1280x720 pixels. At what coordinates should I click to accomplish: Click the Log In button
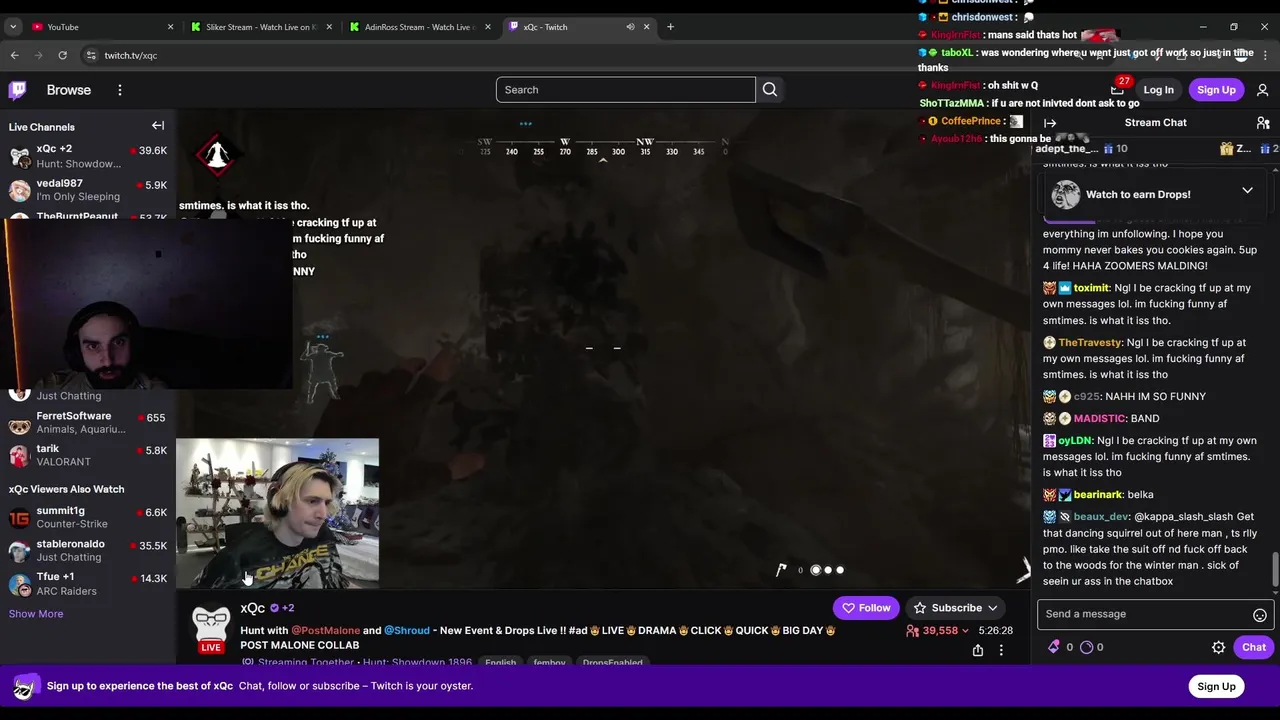pyautogui.click(x=1158, y=90)
